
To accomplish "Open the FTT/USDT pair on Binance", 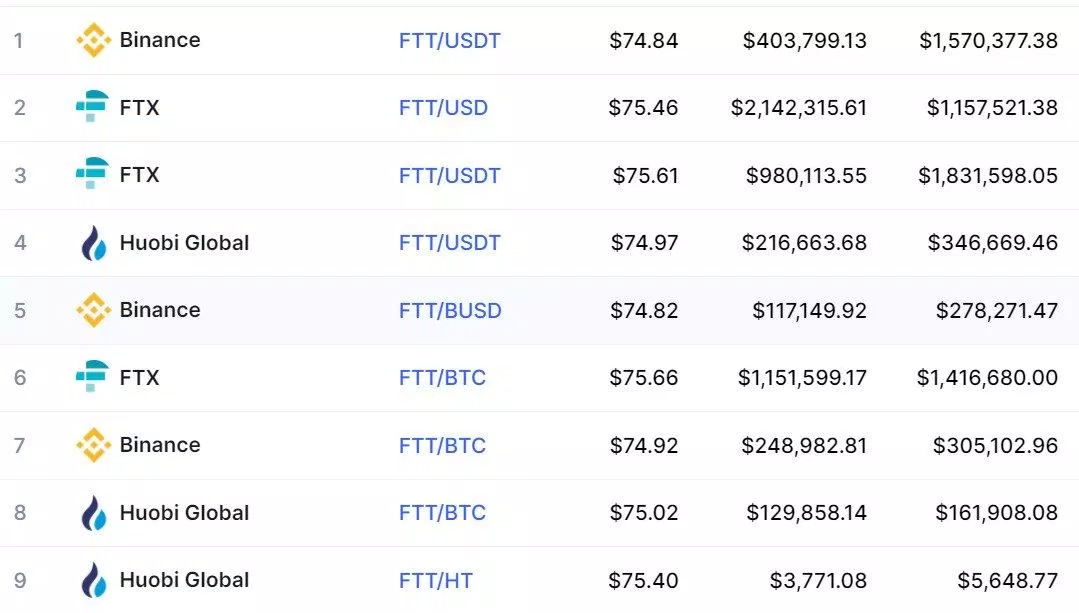I will [x=449, y=41].
